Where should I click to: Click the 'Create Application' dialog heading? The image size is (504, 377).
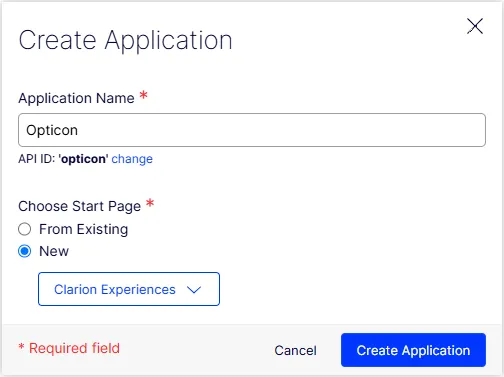coord(125,41)
